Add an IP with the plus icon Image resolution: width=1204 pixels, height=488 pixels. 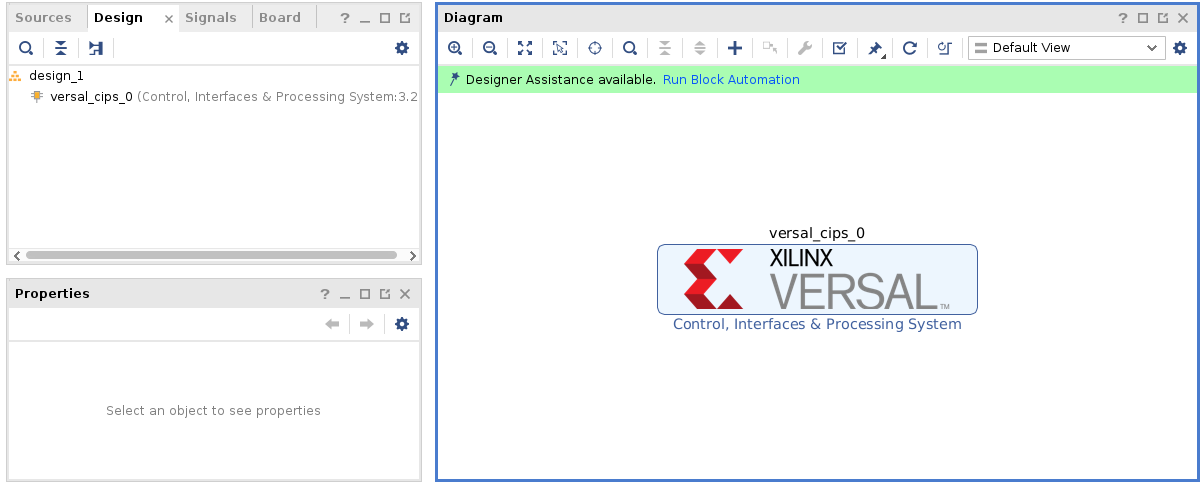coord(735,48)
